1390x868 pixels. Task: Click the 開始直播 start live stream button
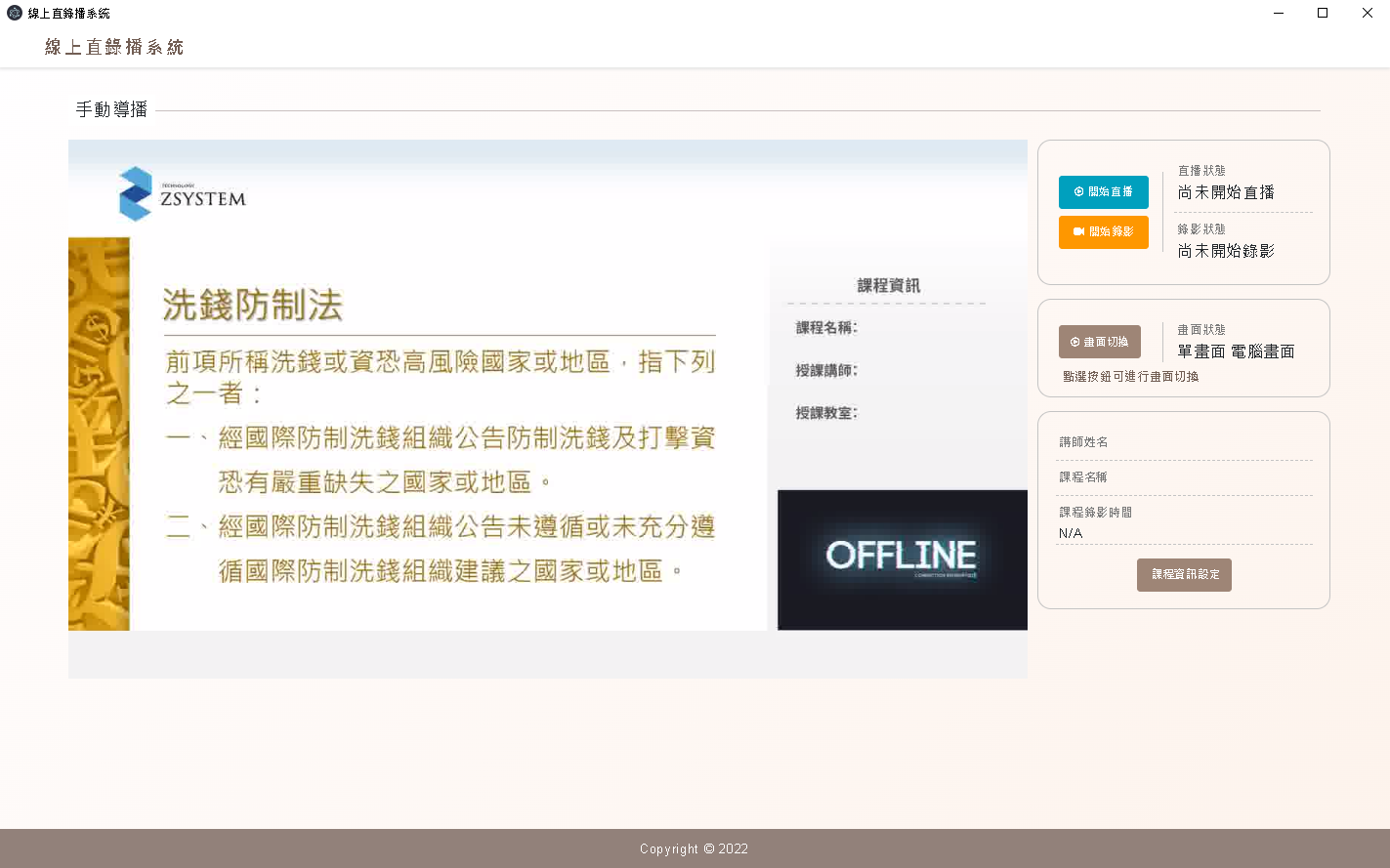(1104, 192)
